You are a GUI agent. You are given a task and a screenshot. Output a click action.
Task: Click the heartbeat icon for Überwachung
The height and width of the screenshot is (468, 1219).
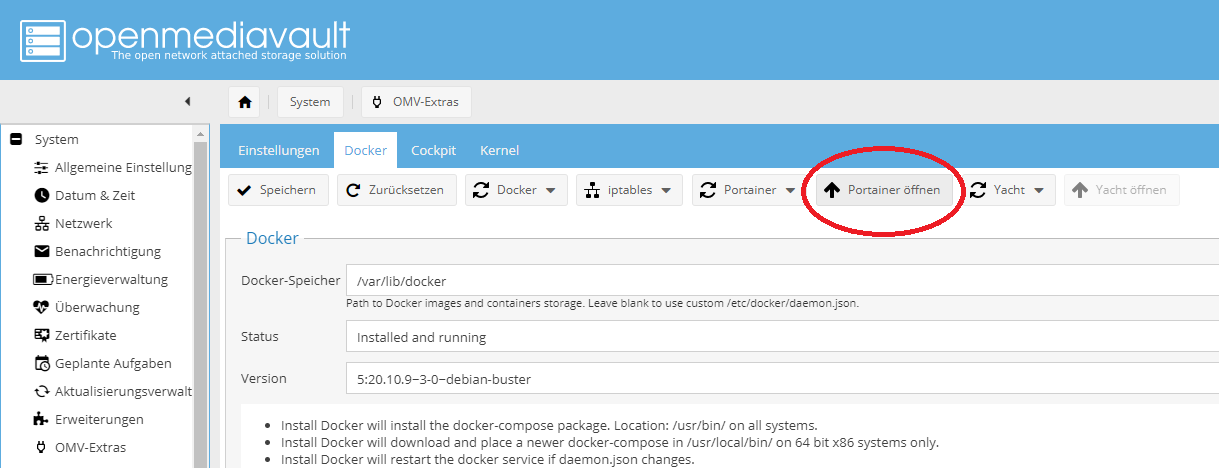(x=41, y=307)
